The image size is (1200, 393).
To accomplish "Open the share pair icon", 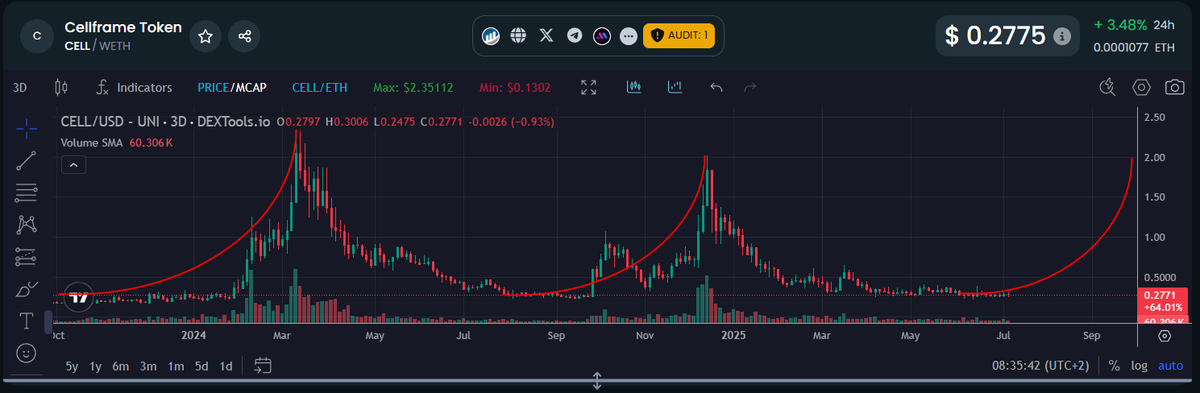I will pyautogui.click(x=245, y=36).
